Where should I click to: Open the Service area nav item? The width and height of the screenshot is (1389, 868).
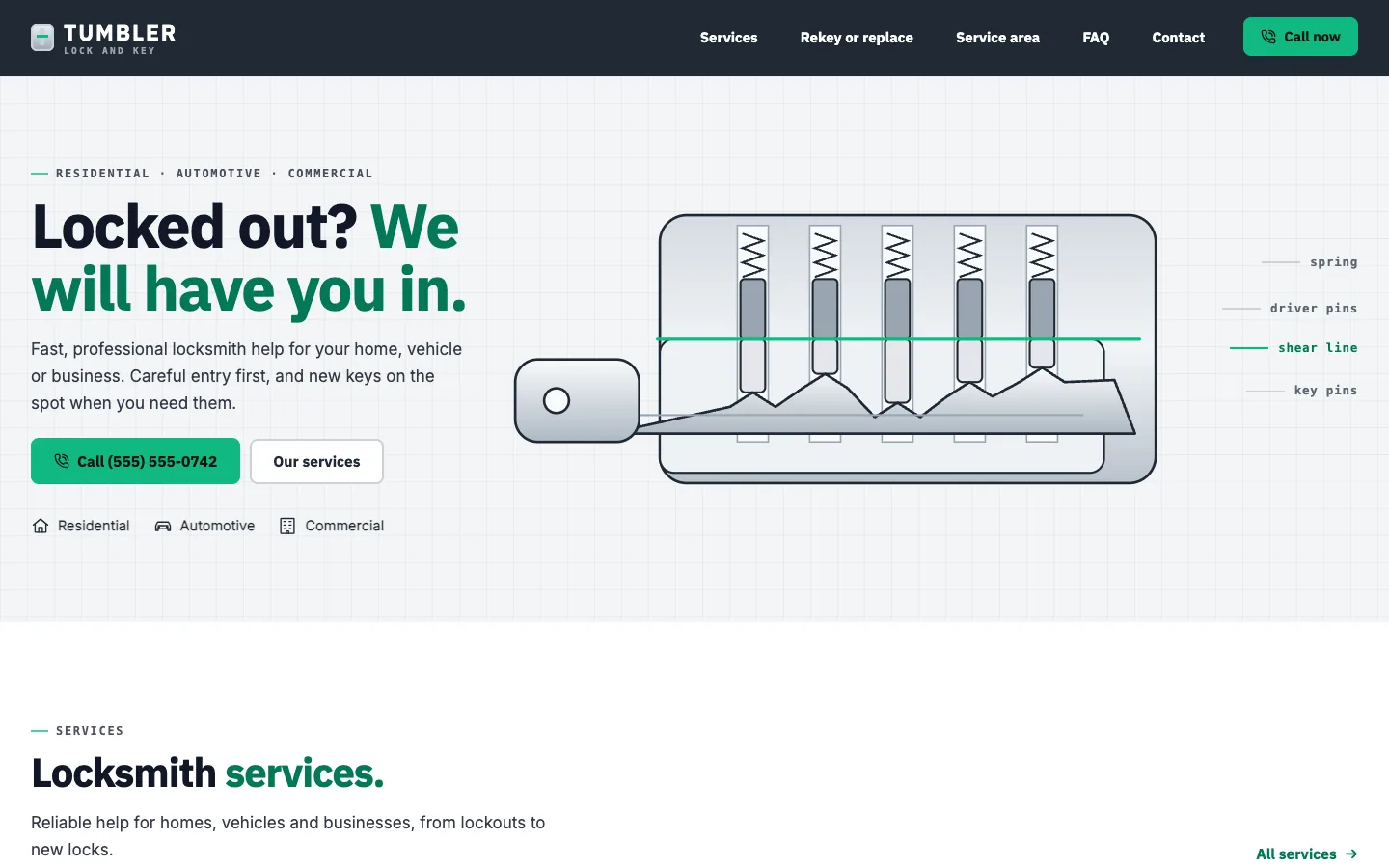[x=997, y=38]
